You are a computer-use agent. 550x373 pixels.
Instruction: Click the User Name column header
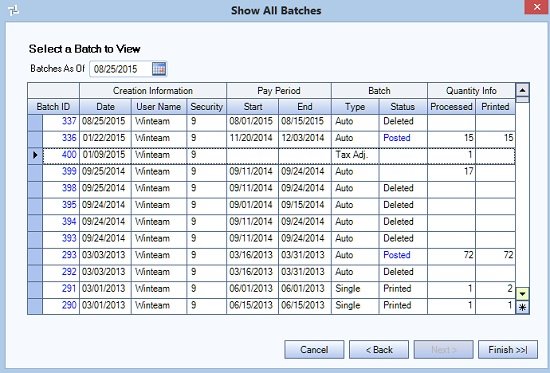coord(159,107)
